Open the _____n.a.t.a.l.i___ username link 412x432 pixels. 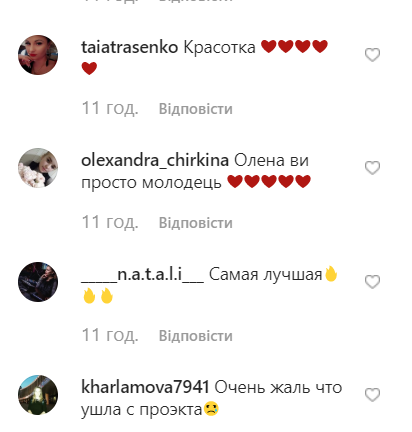[142, 275]
